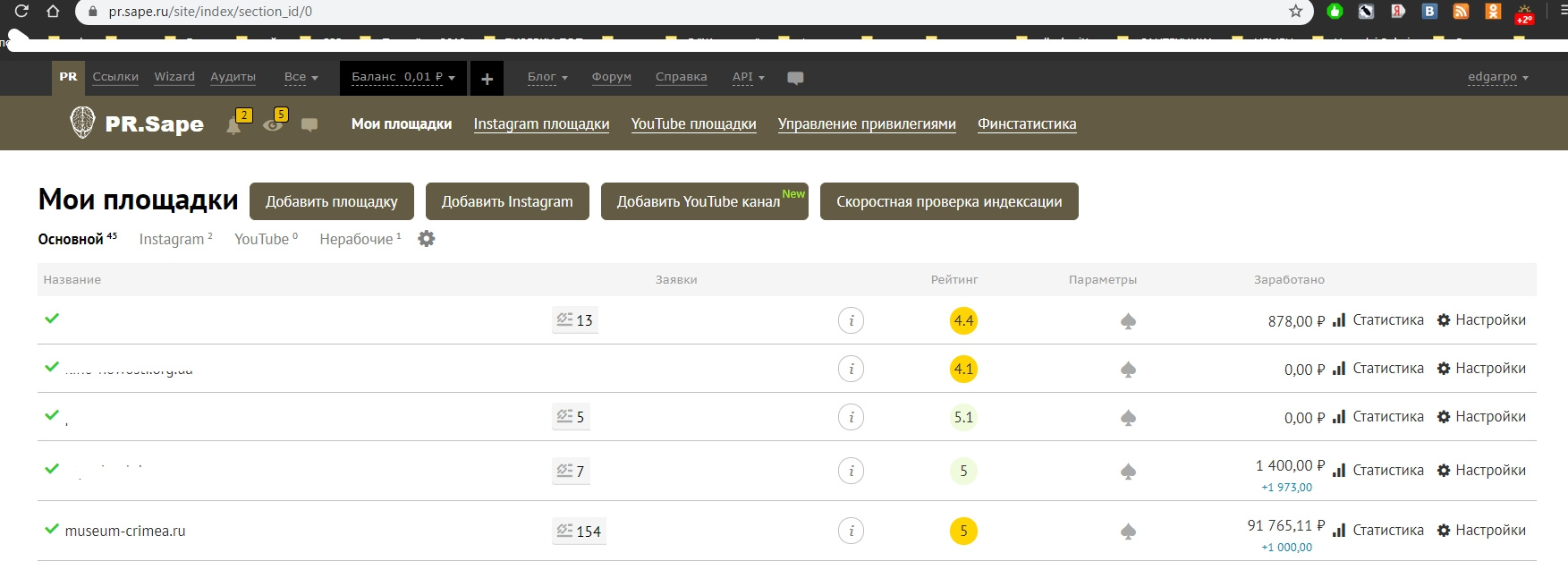Open Wizard in the top bar

click(x=174, y=77)
